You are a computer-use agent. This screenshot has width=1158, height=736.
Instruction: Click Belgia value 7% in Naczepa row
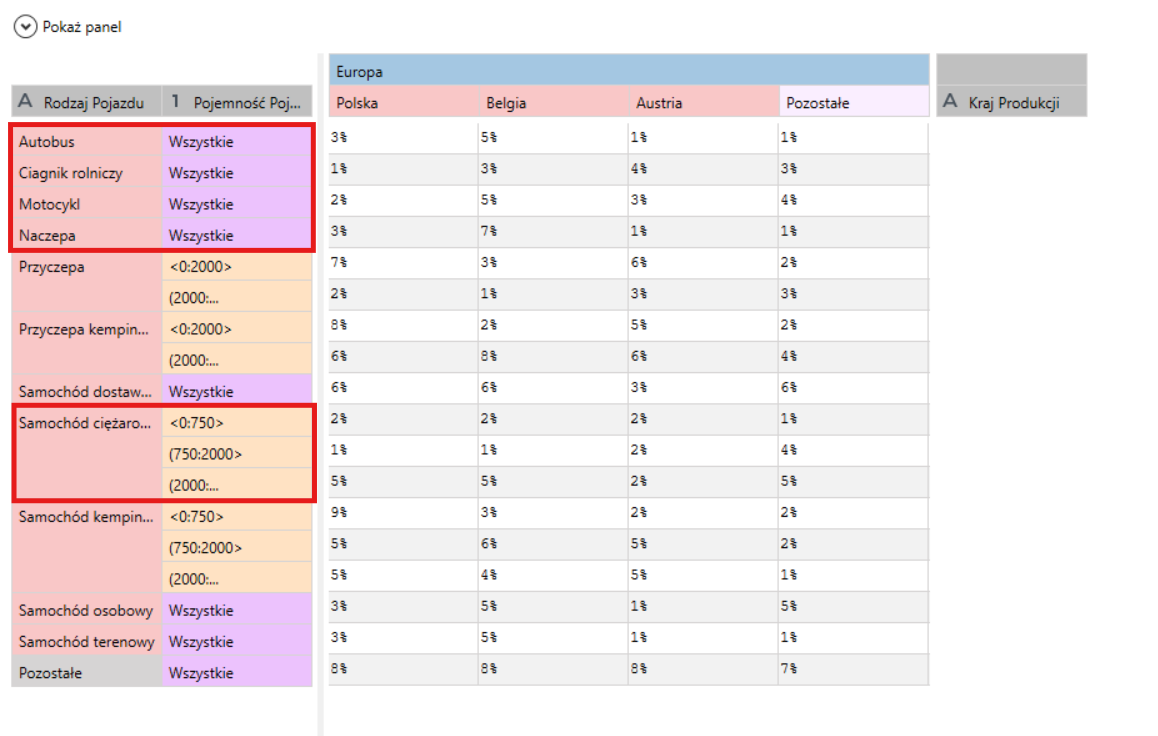[553, 231]
